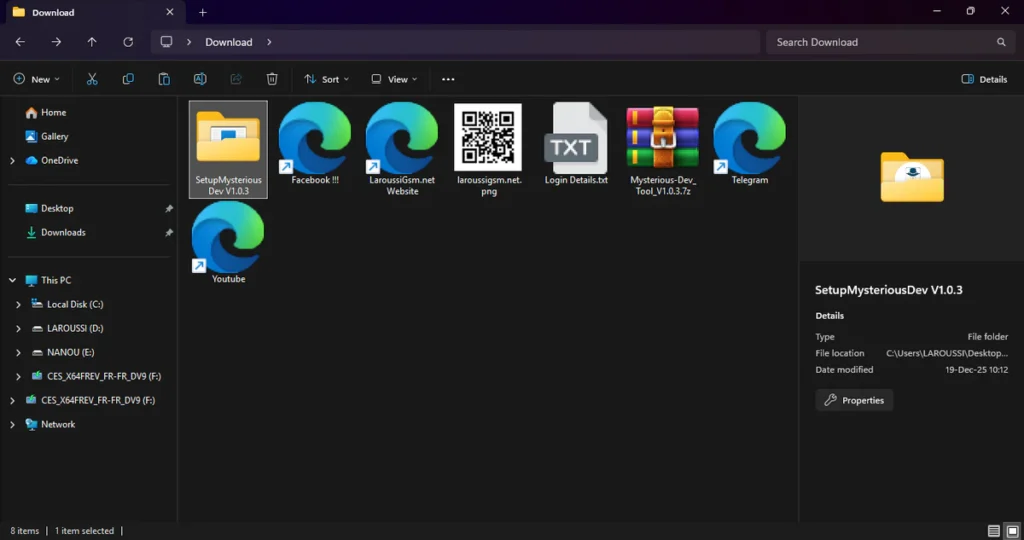This screenshot has height=540, width=1024.
Task: Click the Cut scissors icon in toolbar
Action: pos(92,79)
